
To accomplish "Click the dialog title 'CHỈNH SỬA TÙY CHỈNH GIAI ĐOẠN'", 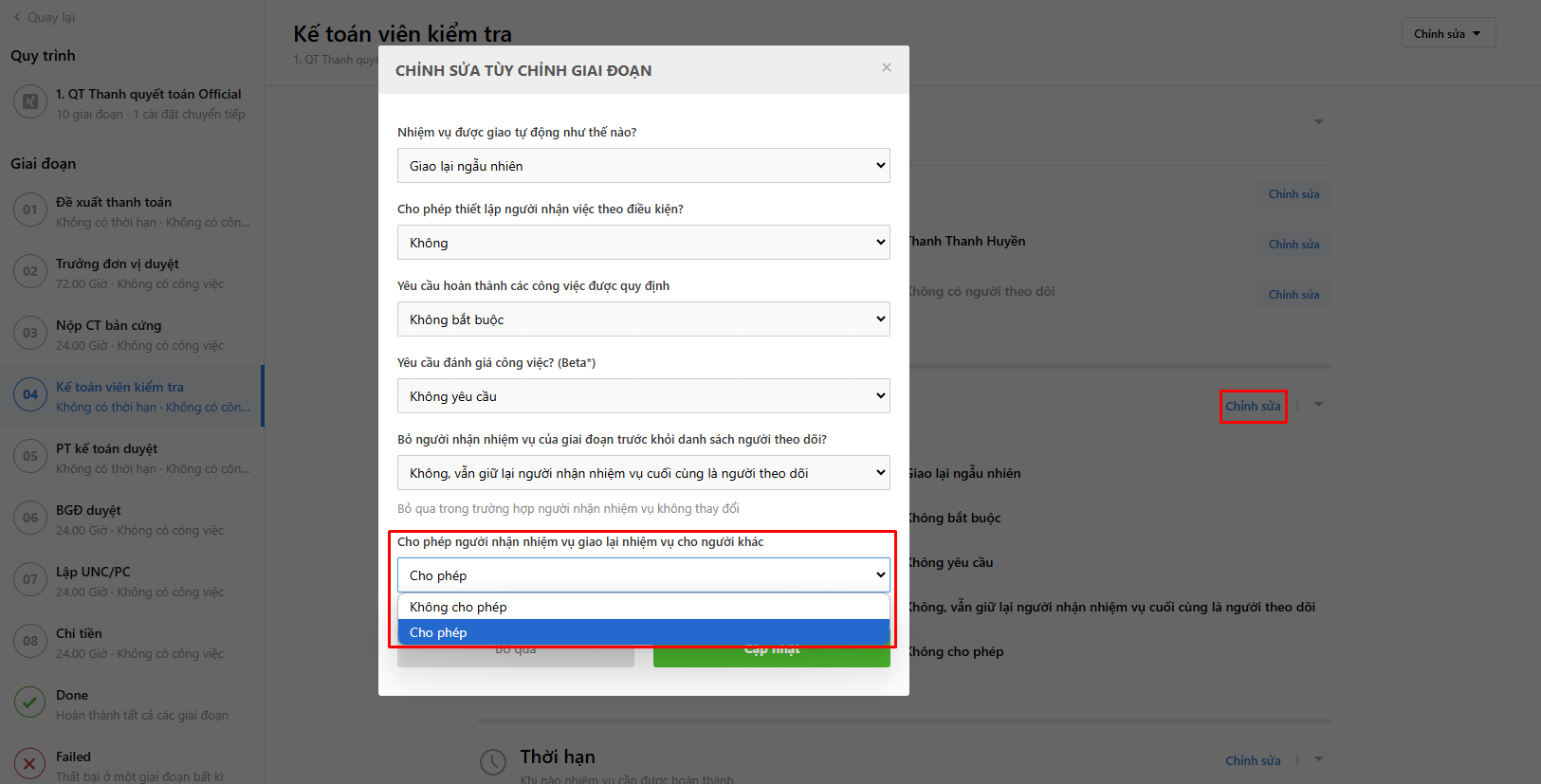I will tap(523, 70).
